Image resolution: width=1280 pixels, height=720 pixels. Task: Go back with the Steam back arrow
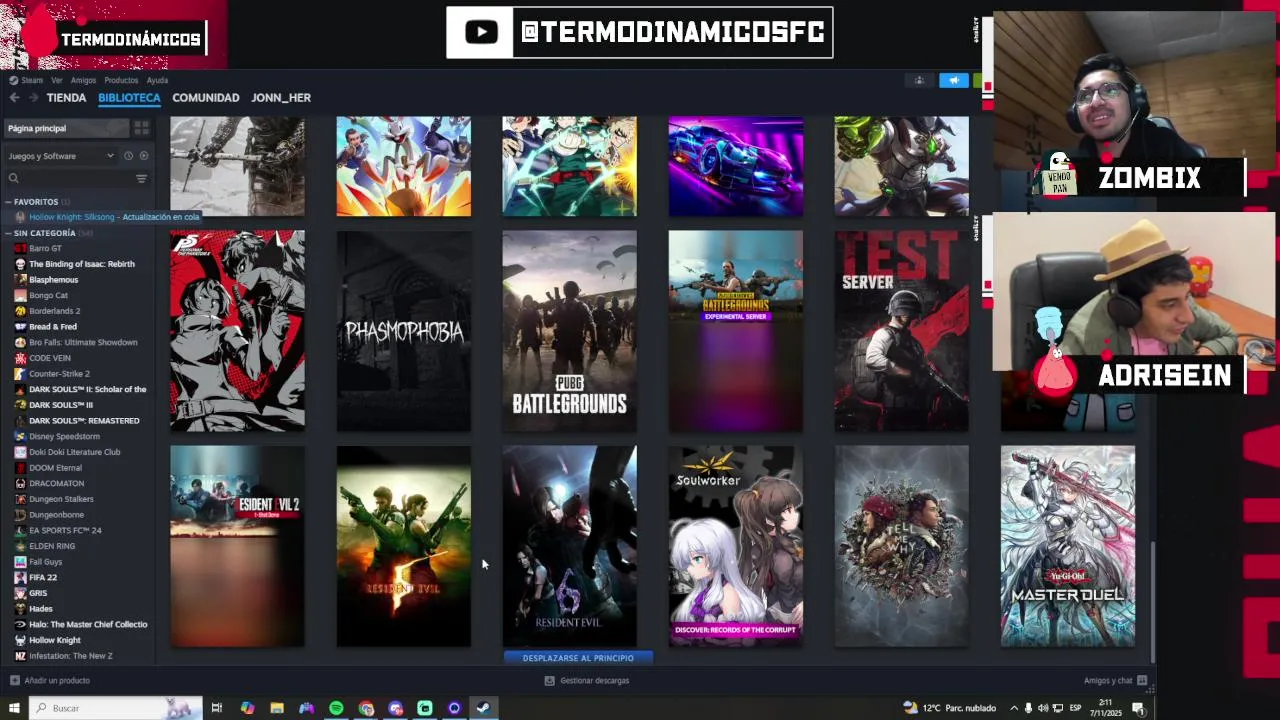coord(14,98)
